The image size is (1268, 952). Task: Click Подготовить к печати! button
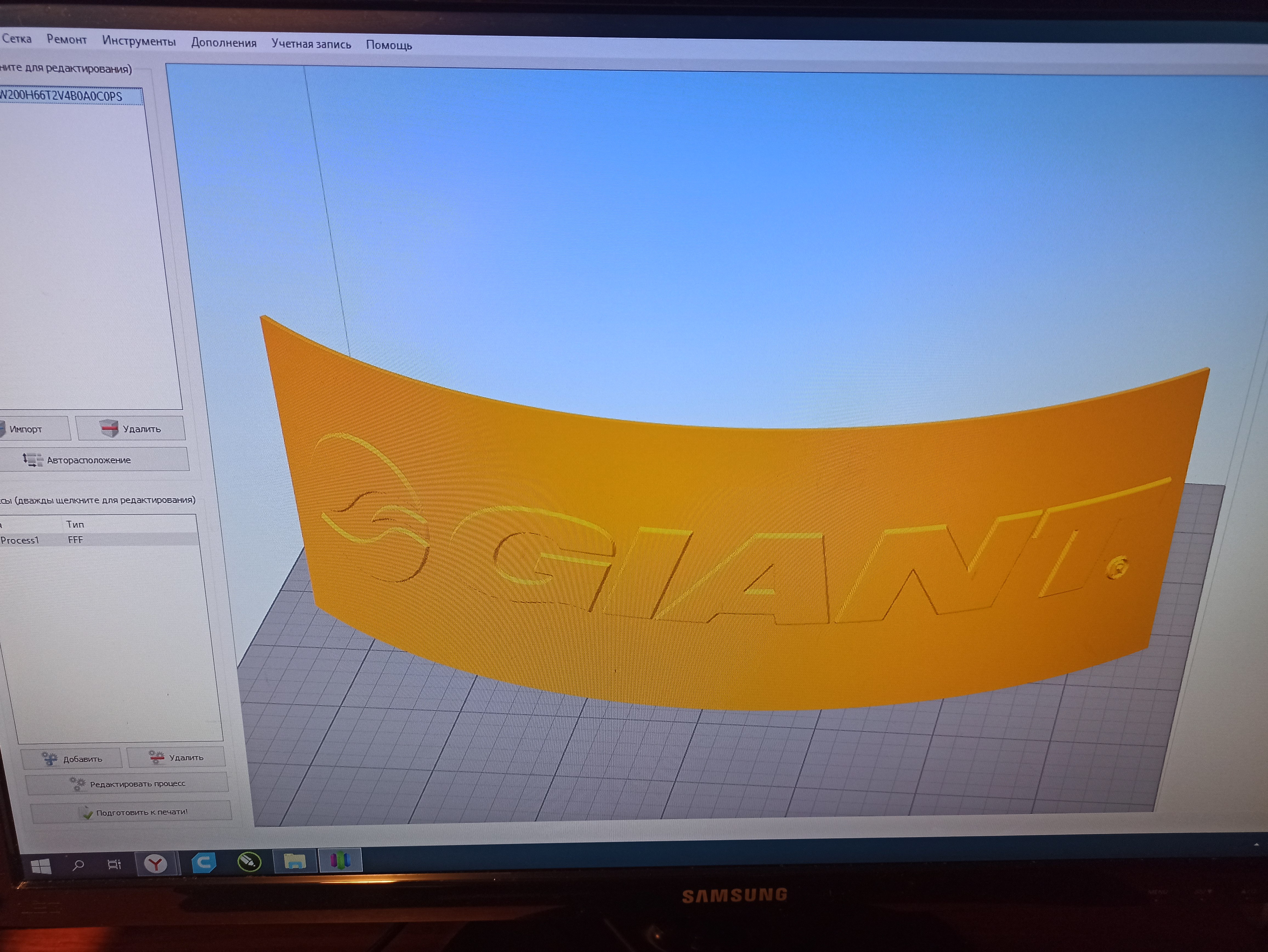click(131, 812)
